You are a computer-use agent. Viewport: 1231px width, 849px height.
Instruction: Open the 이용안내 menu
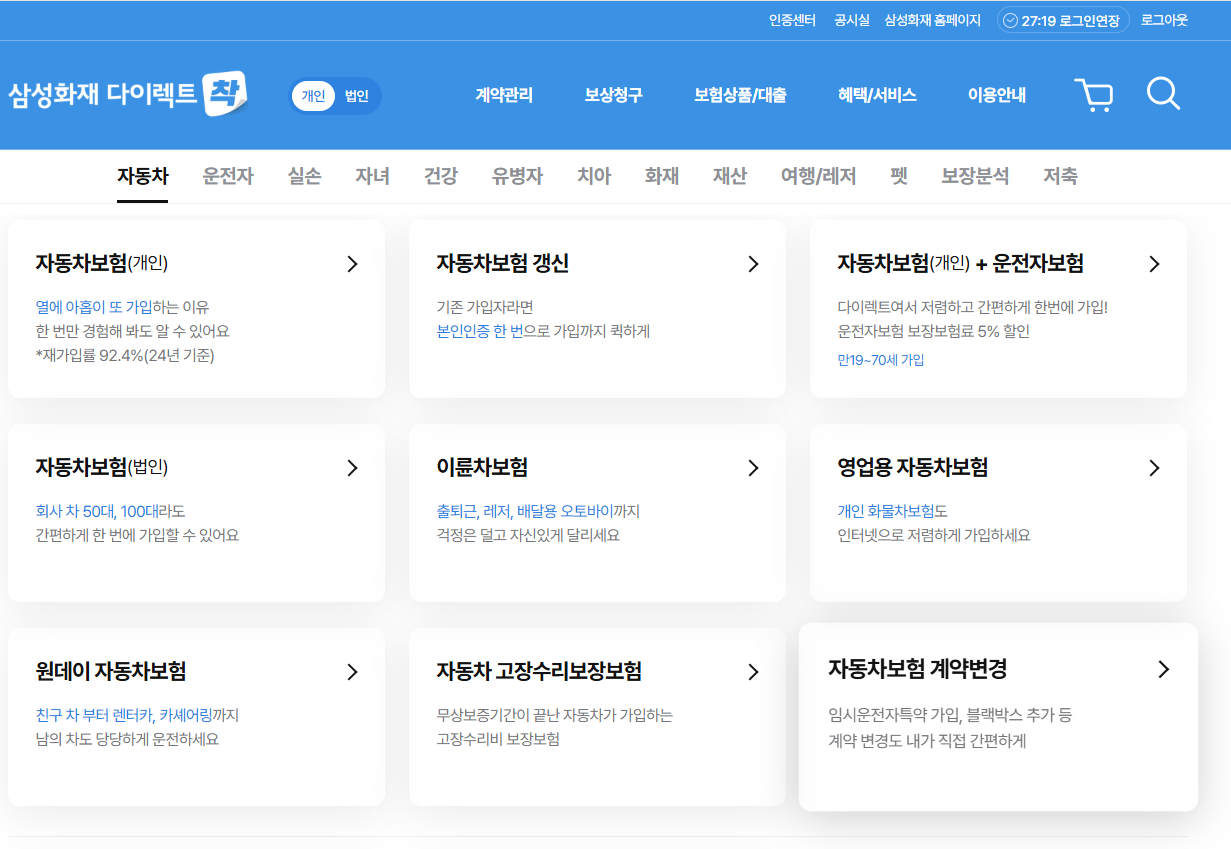pyautogui.click(x=997, y=96)
